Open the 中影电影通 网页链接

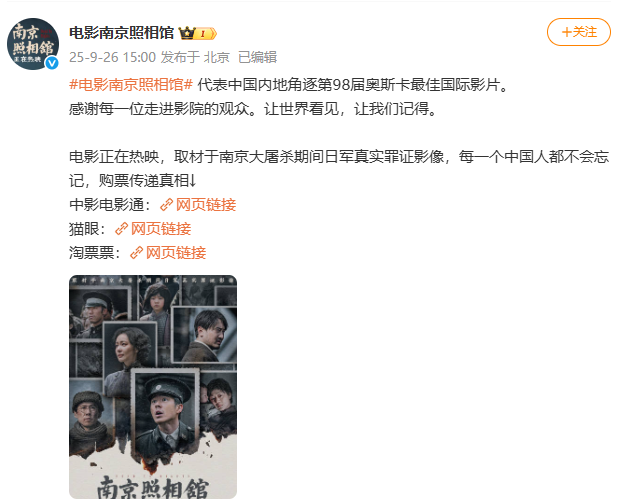[x=206, y=205]
